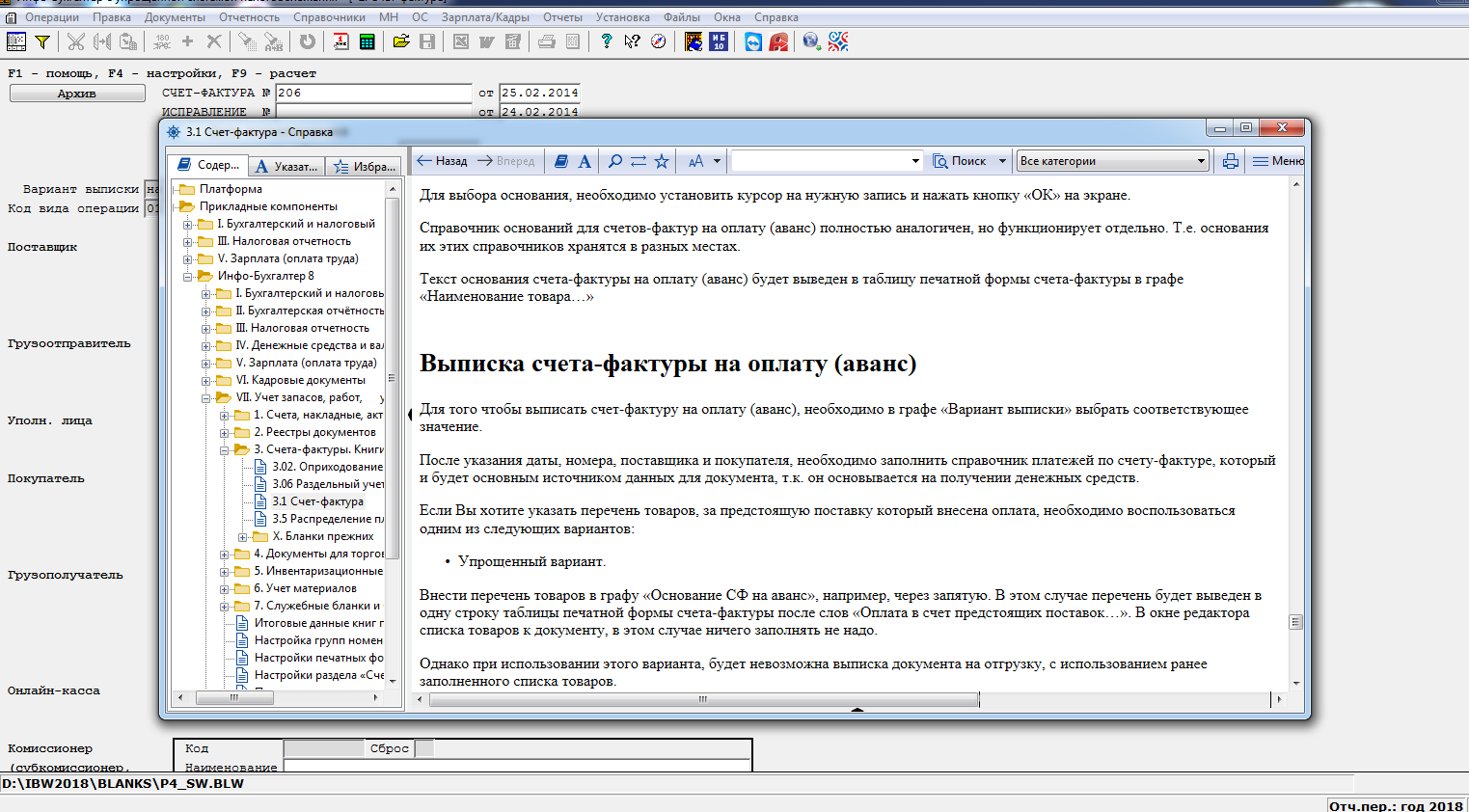Viewport: 1469px width, 812px height.
Task: Expand the V. Зарплата (оплата труда) node under Прикладные компоненты
Action: pos(187,258)
